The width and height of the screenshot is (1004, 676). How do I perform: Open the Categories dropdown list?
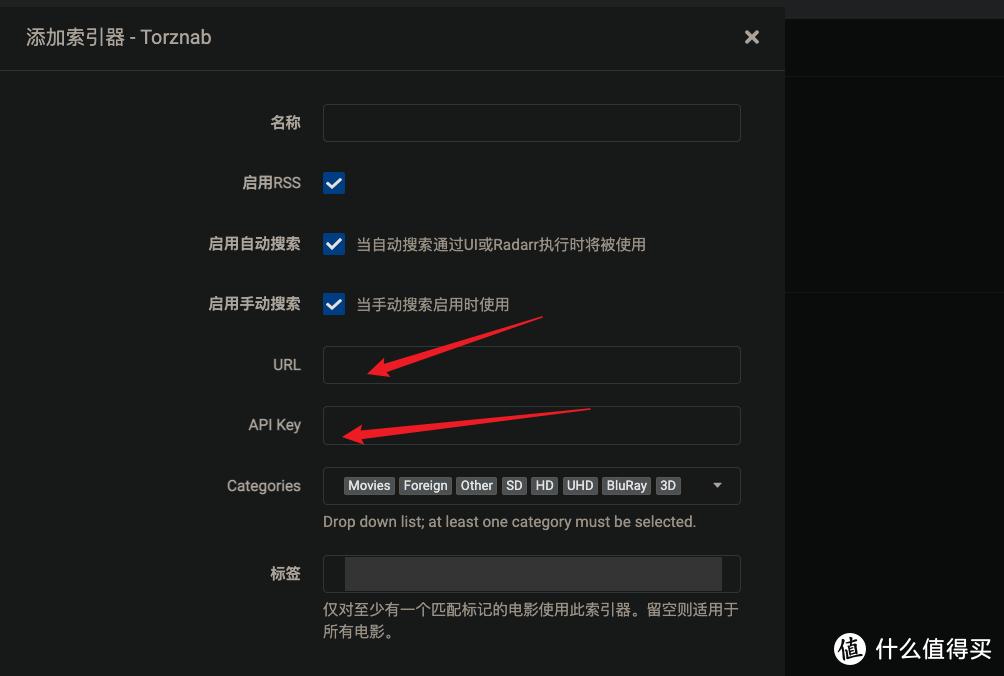531,485
